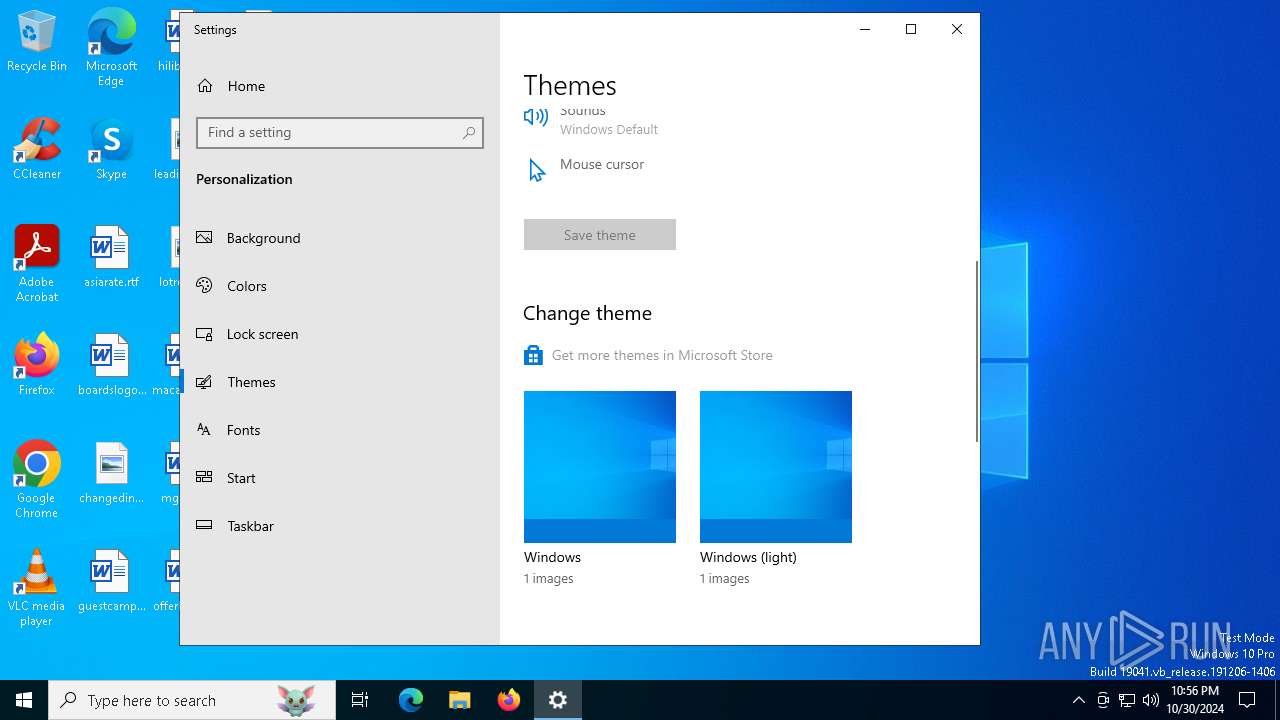Select the changedin image file on desktop

tap(111, 473)
